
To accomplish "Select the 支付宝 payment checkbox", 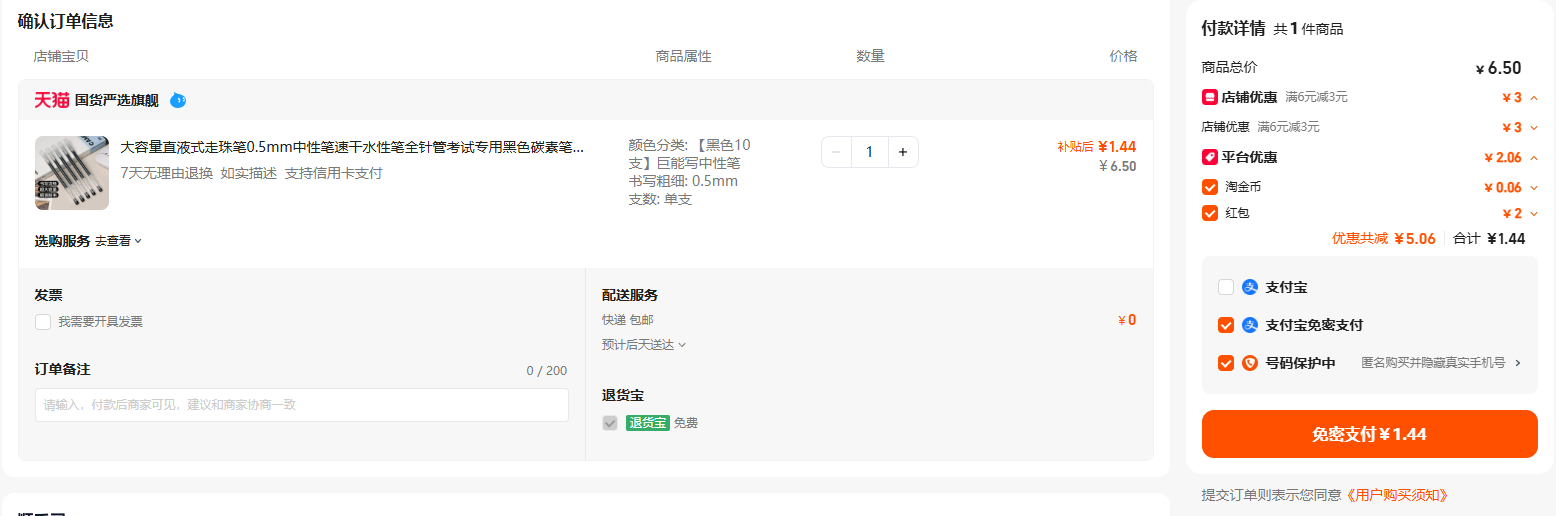I will (1226, 287).
